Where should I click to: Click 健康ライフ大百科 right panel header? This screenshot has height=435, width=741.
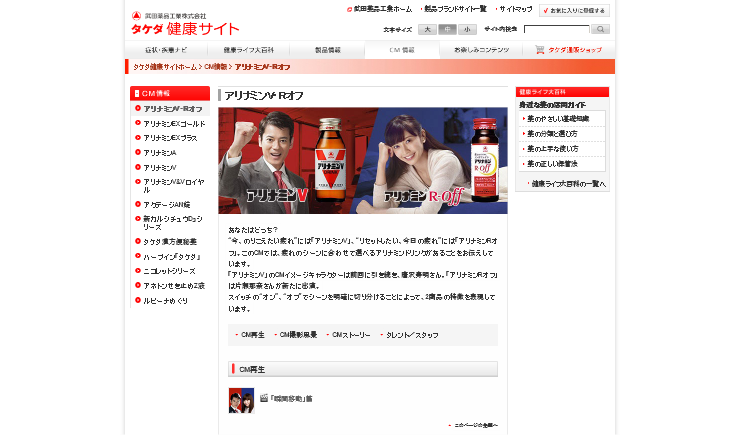[x=562, y=92]
